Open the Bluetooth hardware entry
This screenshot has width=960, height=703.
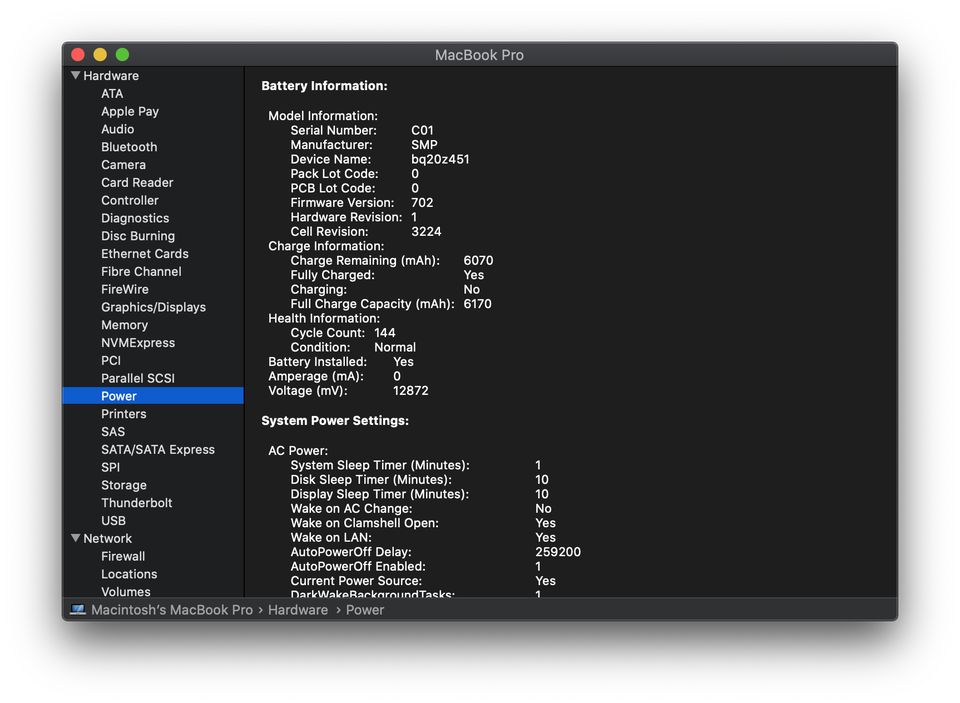(x=129, y=147)
